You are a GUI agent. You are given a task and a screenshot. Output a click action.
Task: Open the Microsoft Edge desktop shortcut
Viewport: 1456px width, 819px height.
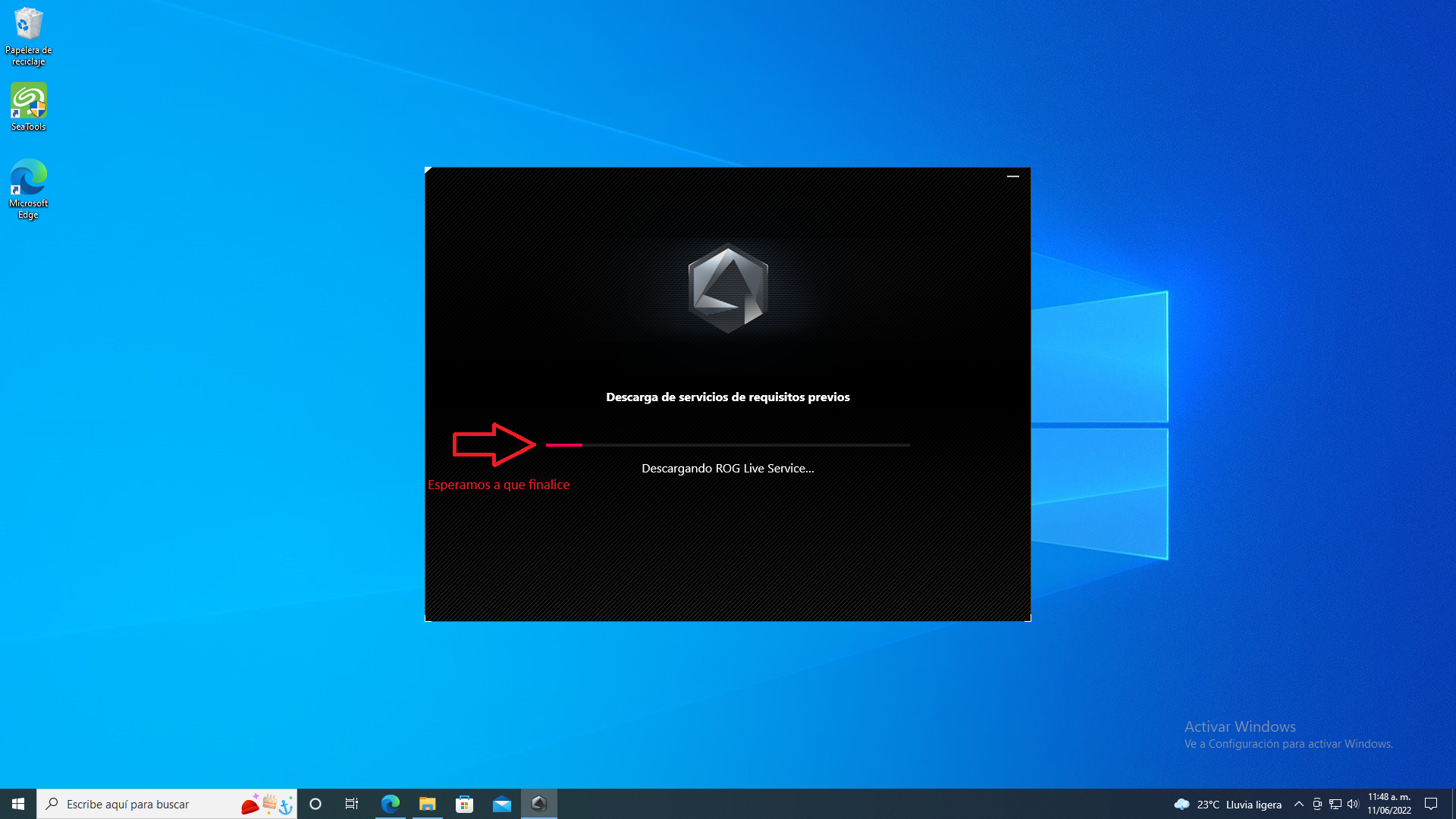tap(28, 188)
